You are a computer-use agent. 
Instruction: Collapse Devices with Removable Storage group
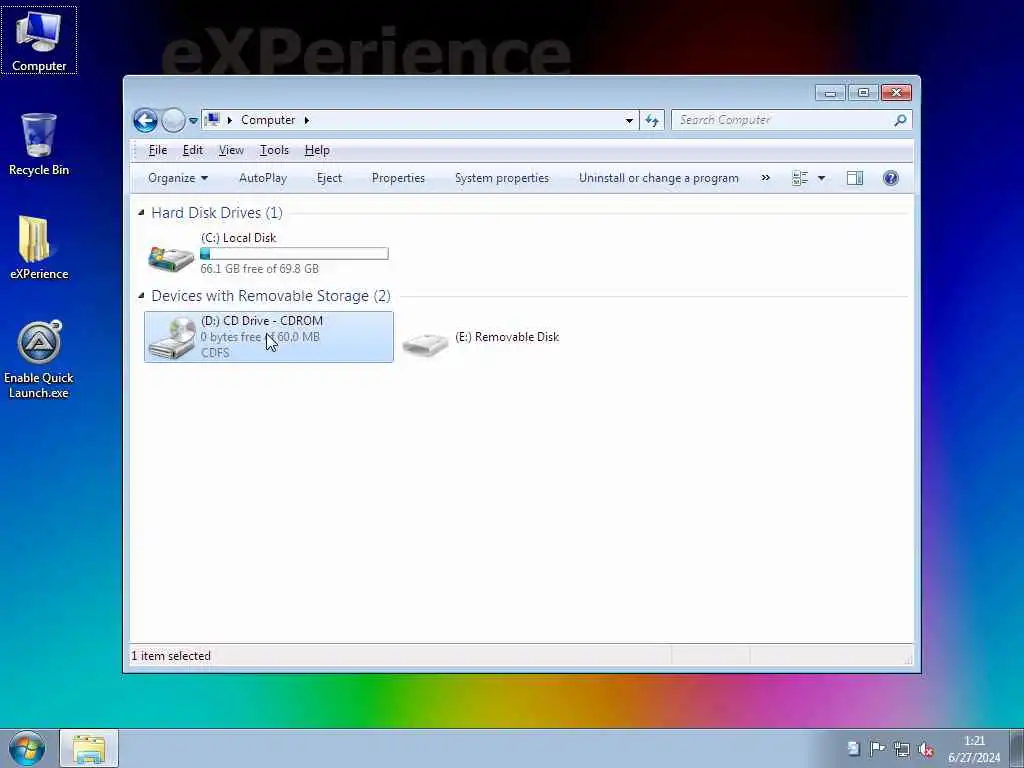[x=141, y=296]
